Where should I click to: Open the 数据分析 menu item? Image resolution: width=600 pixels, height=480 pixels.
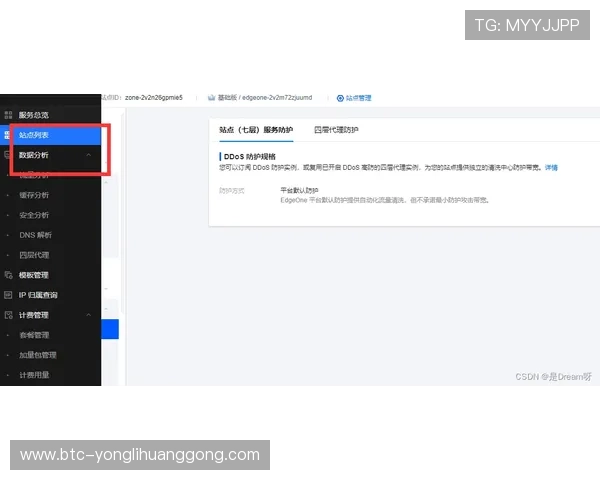pyautogui.click(x=34, y=155)
